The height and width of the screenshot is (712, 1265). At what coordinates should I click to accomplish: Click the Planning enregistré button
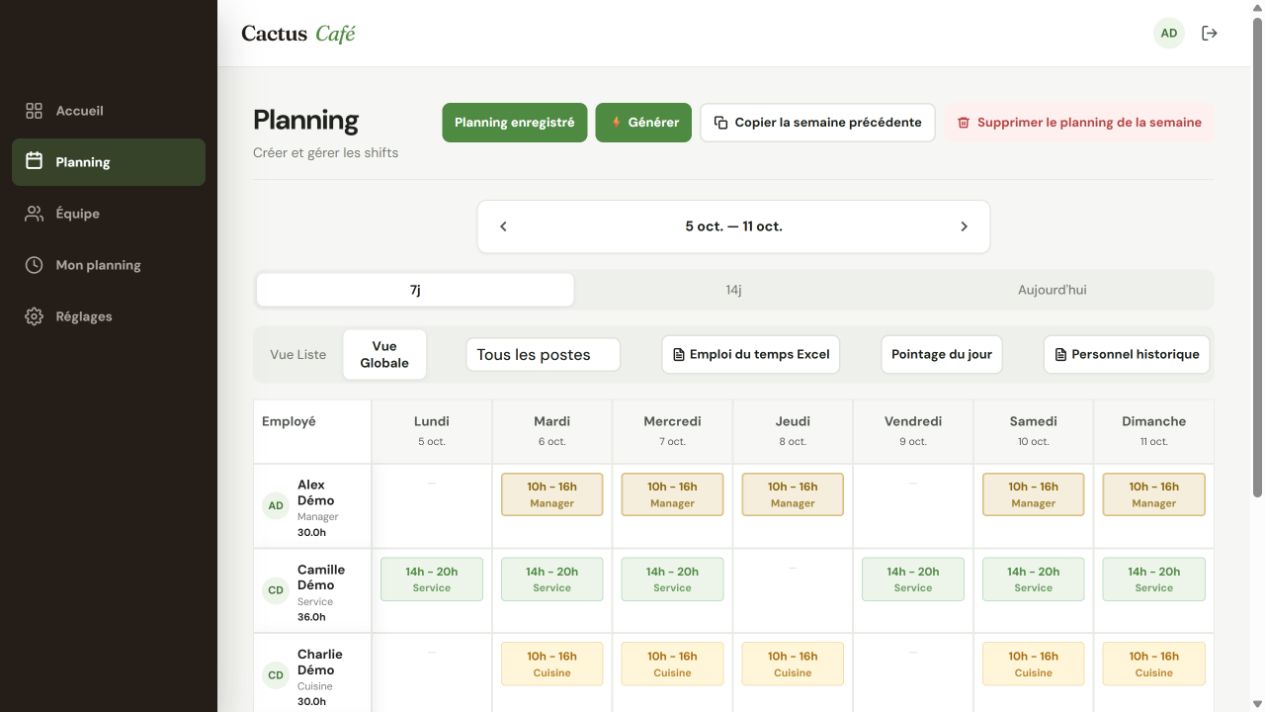point(515,123)
